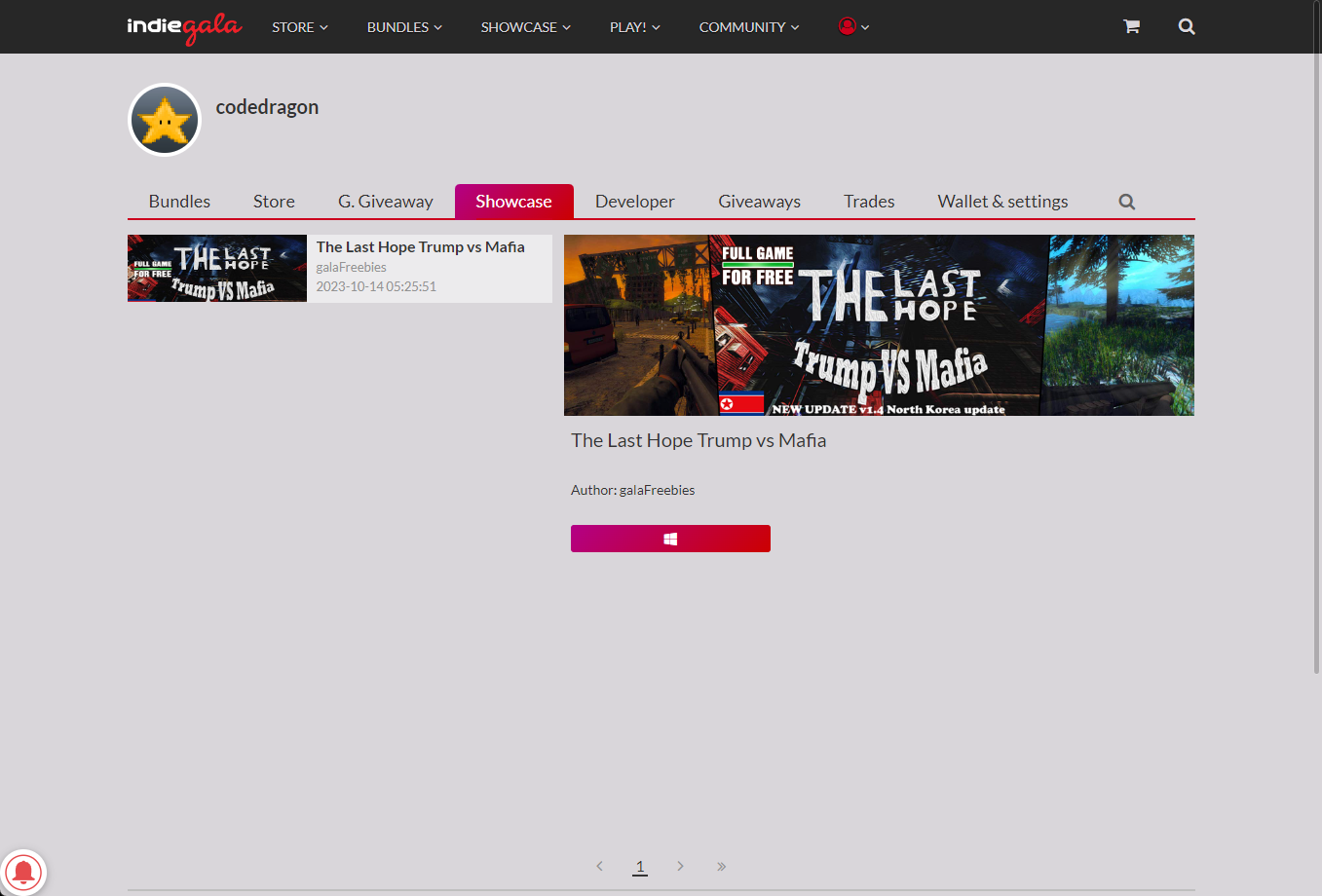Screen dimensions: 1322x896
Task: Switch to the Store tab
Action: click(274, 202)
